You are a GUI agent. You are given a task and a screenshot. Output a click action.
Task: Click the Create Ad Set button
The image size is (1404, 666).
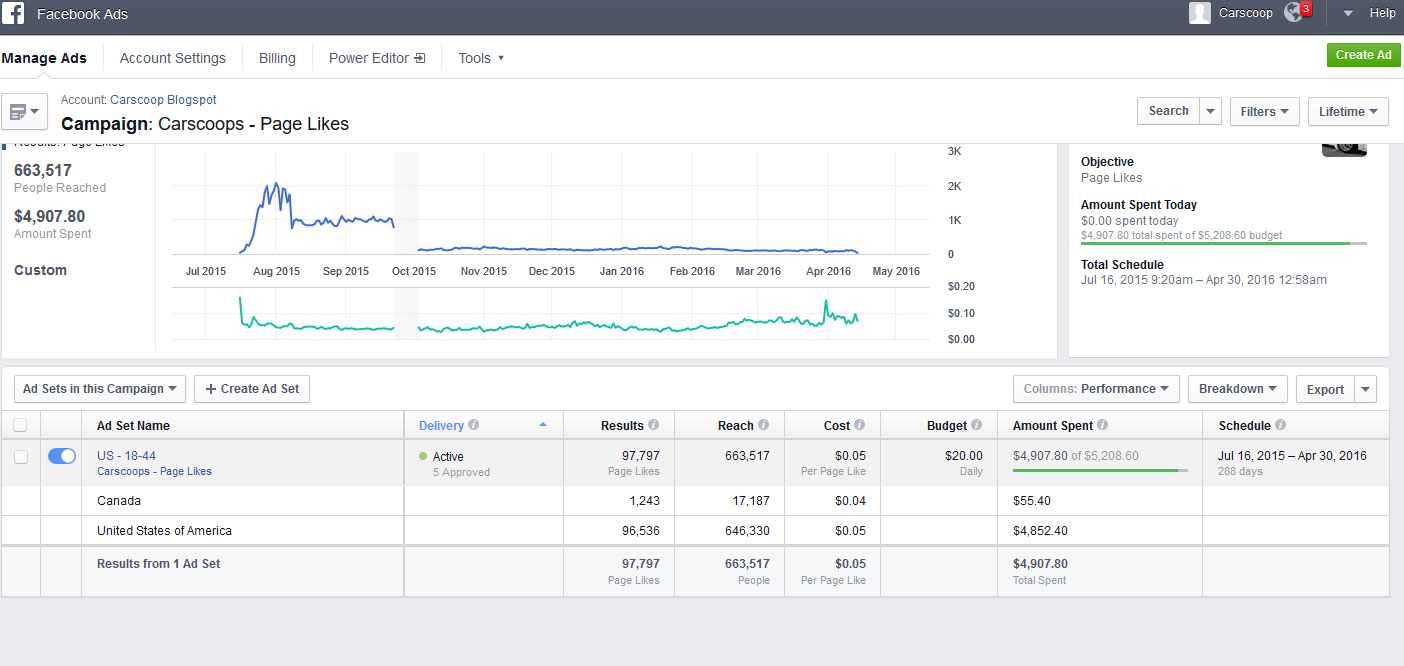252,389
